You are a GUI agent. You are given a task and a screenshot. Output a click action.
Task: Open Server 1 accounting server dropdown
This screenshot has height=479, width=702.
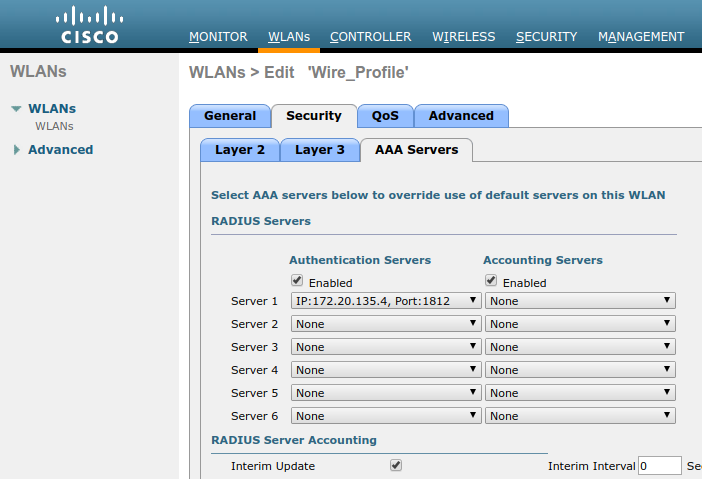tap(580, 300)
